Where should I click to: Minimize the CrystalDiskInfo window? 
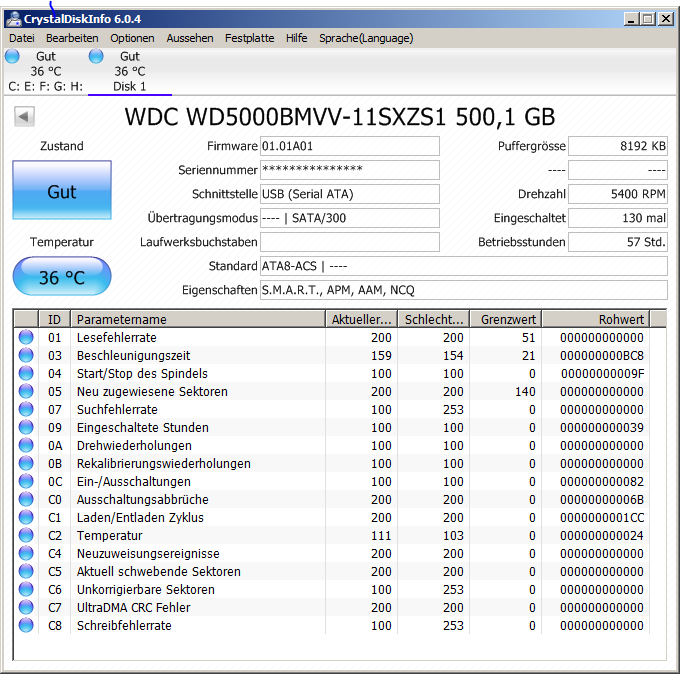coord(631,19)
